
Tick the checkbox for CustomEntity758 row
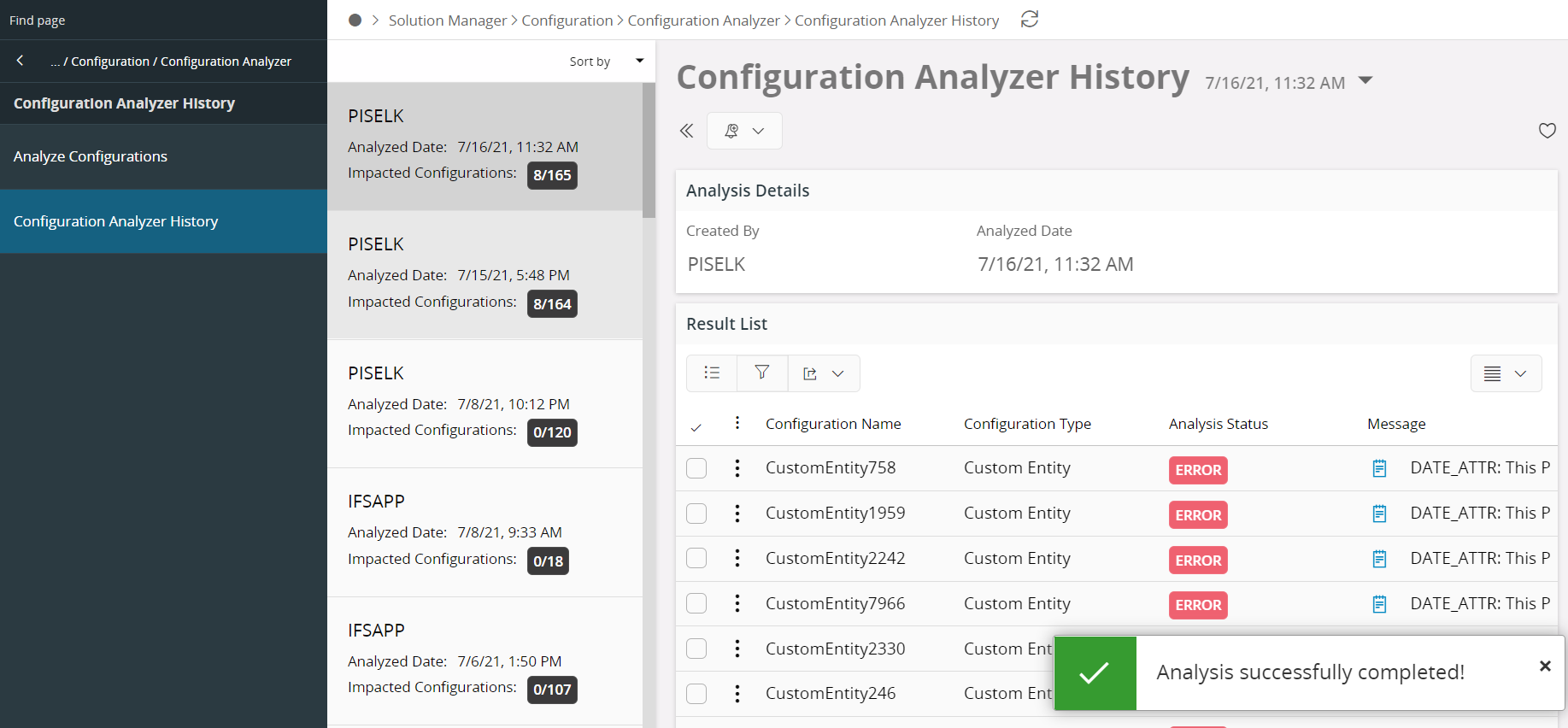(696, 468)
